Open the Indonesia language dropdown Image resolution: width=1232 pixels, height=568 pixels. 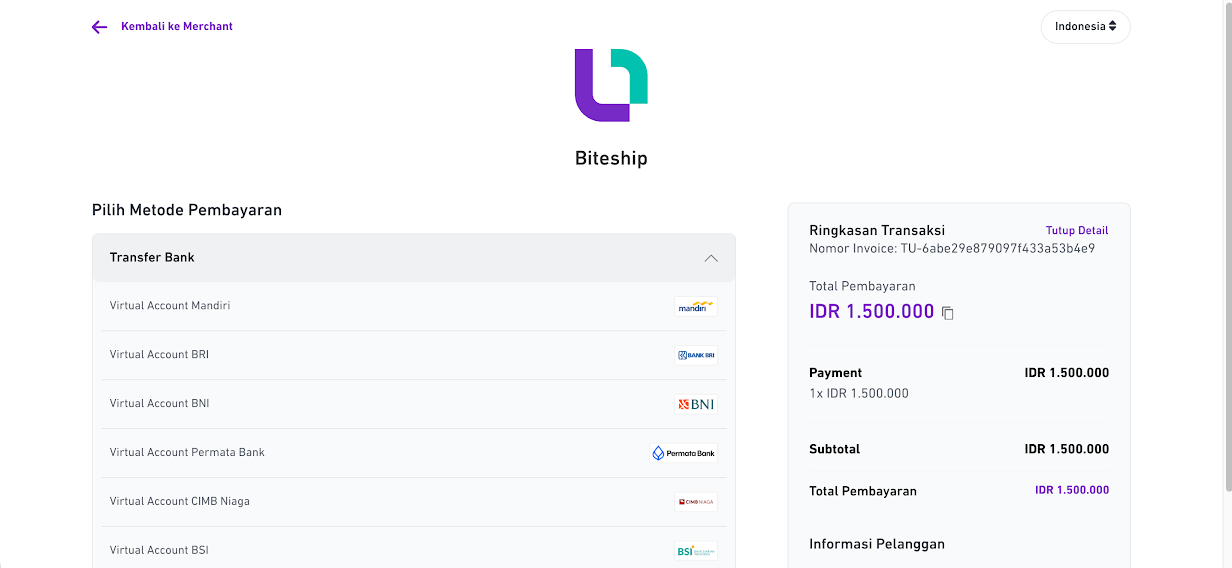pyautogui.click(x=1085, y=27)
